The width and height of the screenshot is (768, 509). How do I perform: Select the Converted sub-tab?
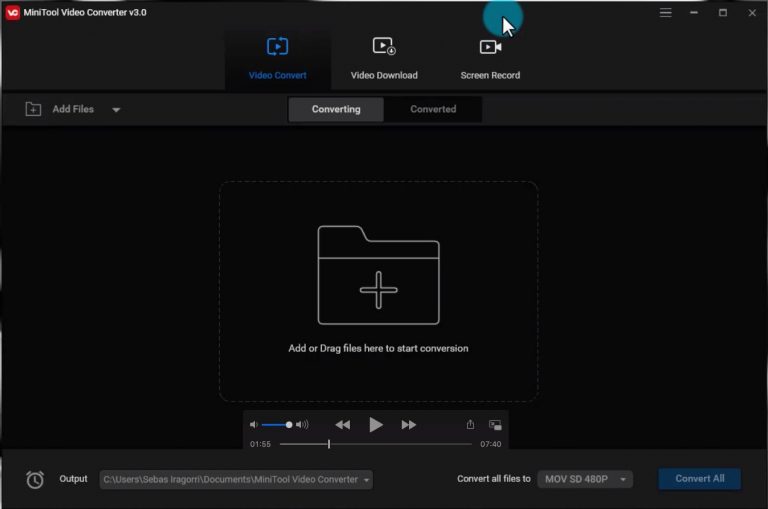[433, 109]
